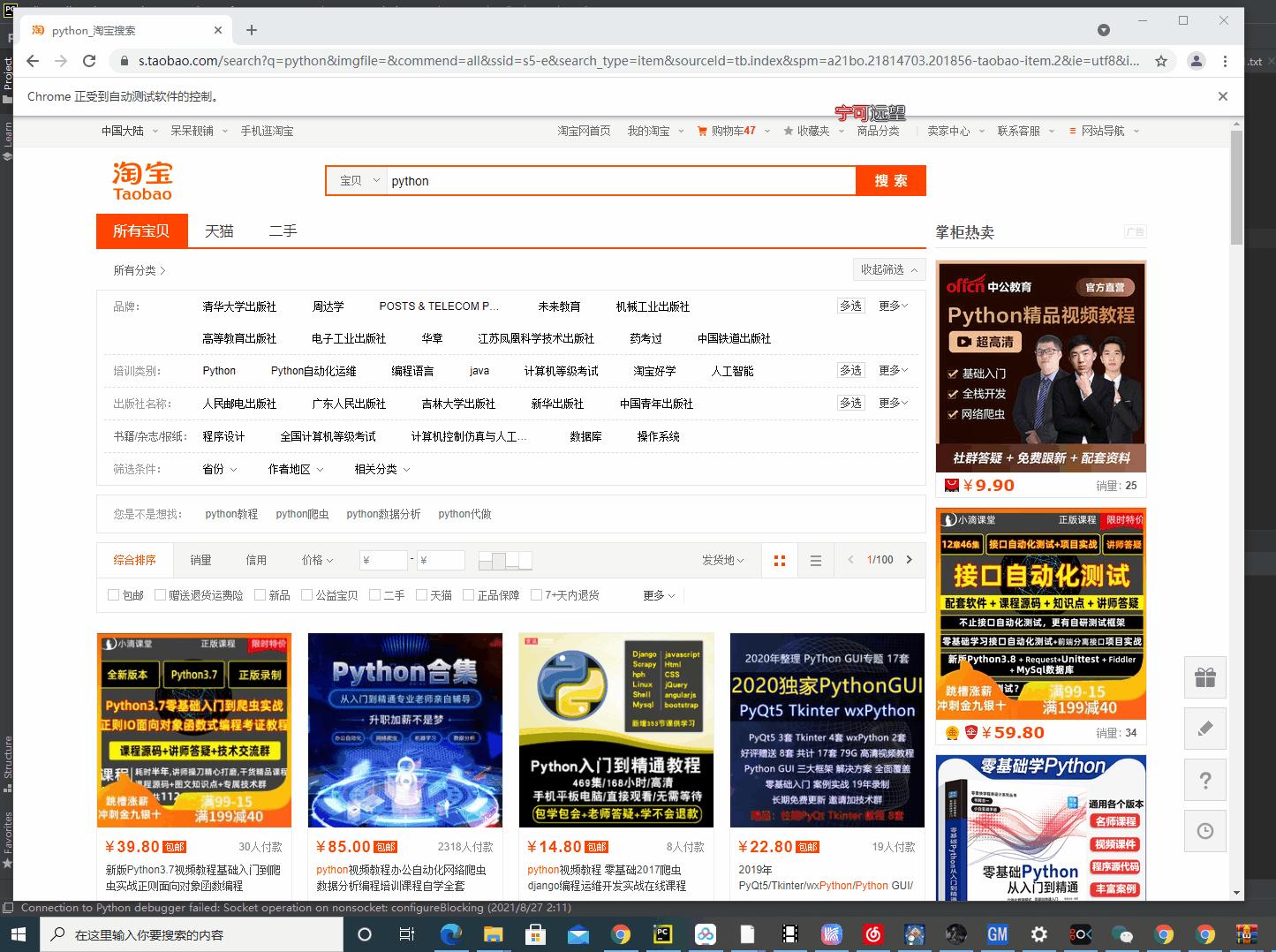Image resolution: width=1276 pixels, height=952 pixels.
Task: Switch to the 二手 tab
Action: [x=282, y=230]
